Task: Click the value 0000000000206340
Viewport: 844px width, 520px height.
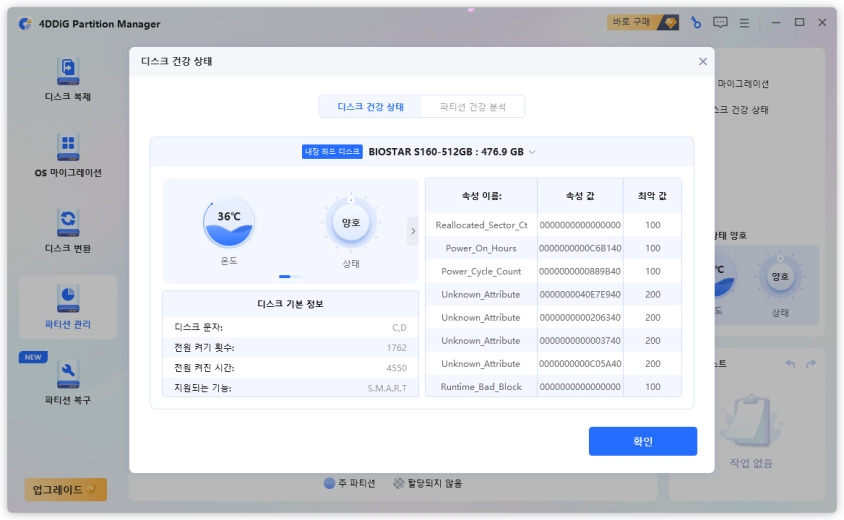Action: [580, 318]
